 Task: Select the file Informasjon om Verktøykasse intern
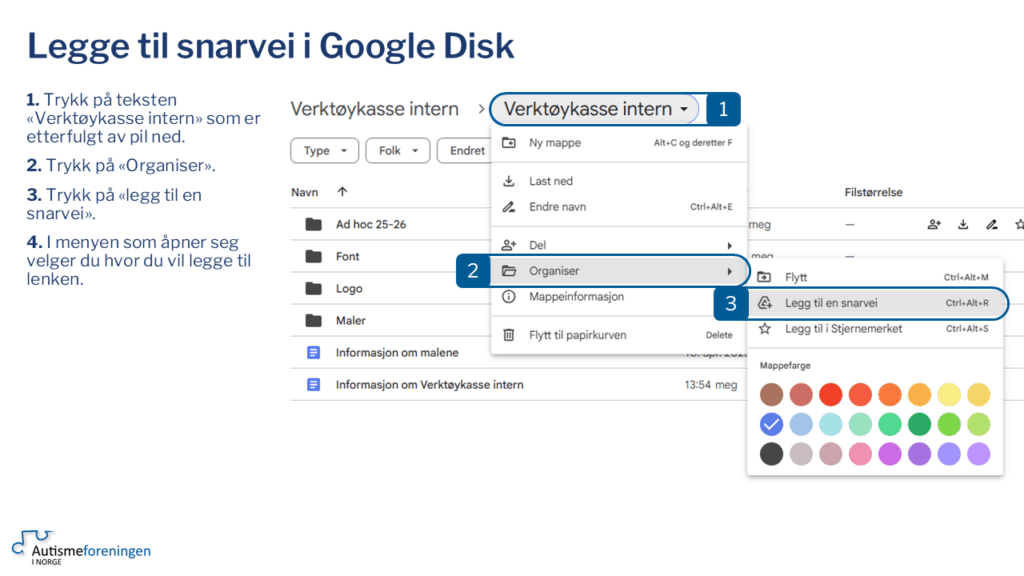click(x=429, y=385)
